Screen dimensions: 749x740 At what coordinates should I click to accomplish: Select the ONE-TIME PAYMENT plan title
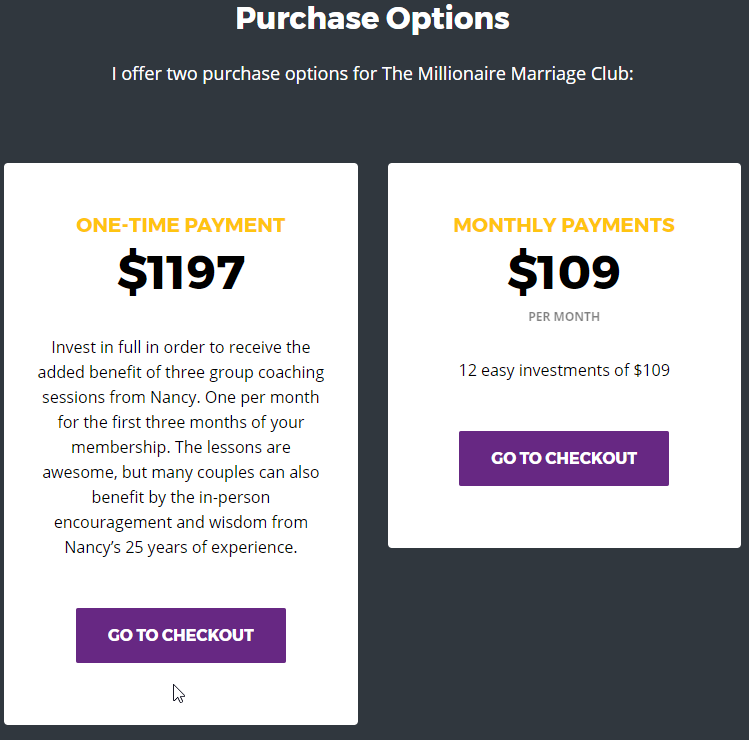[181, 225]
